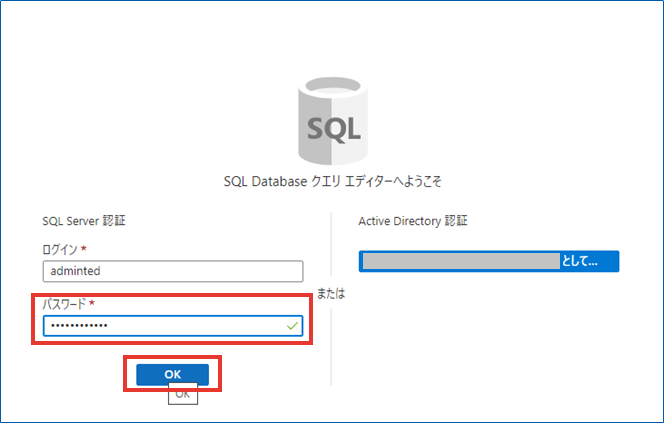The height and width of the screenshot is (423, 664).
Task: Click the パスワード label
Action: pyautogui.click(x=64, y=304)
